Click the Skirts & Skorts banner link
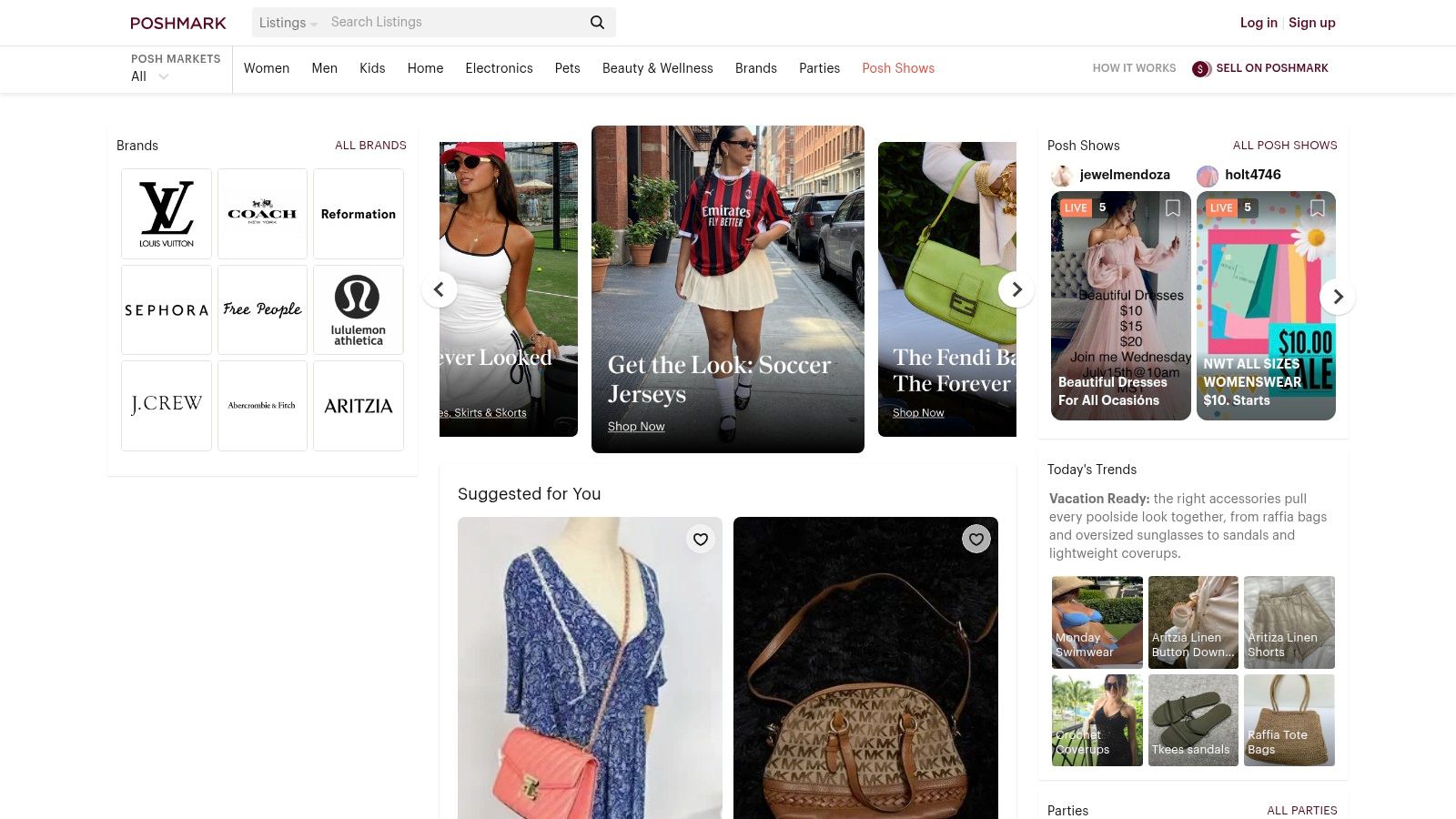This screenshot has height=819, width=1456. [x=484, y=413]
